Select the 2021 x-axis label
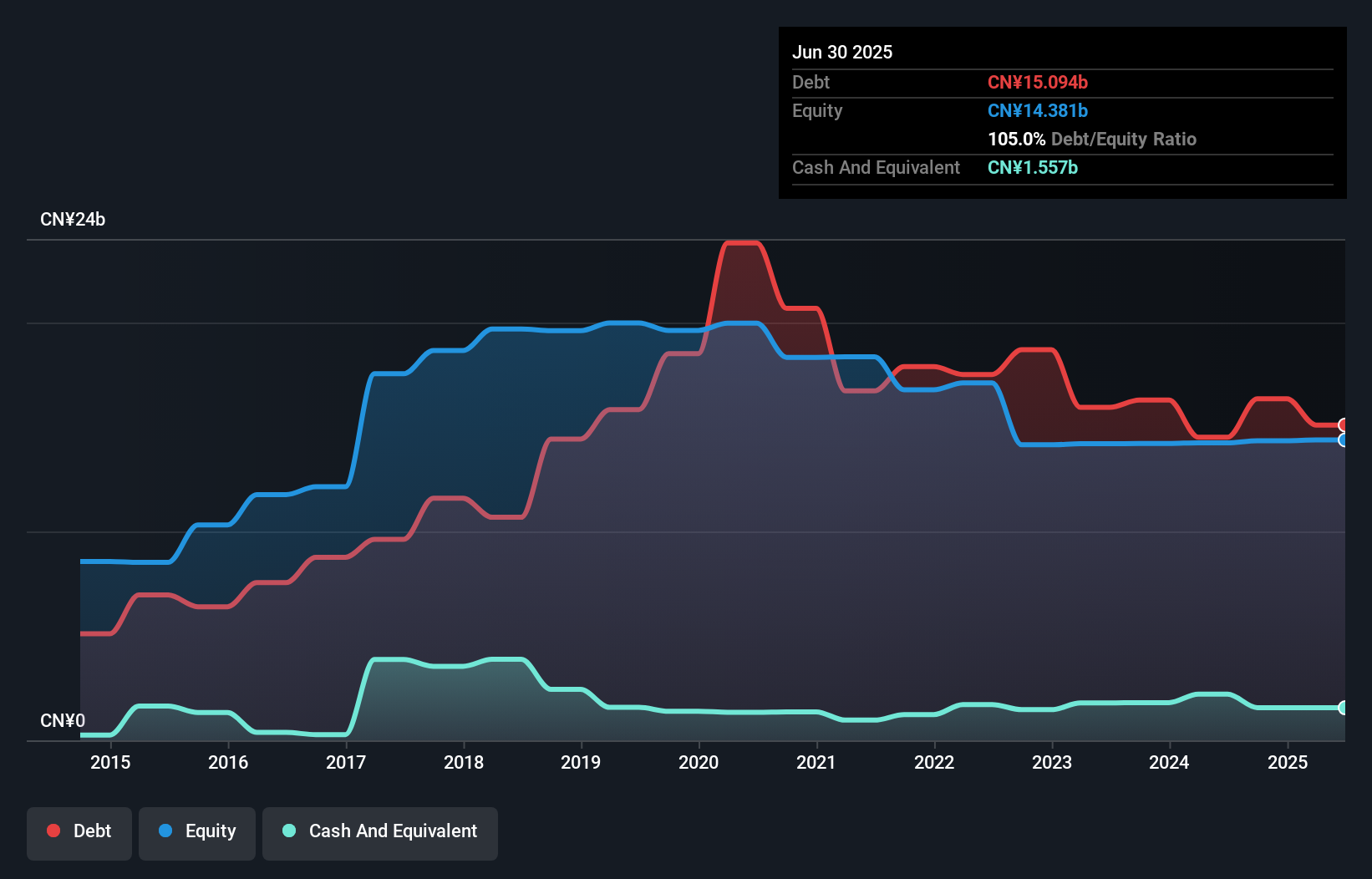Screen dimensions: 1372x879 click(816, 762)
